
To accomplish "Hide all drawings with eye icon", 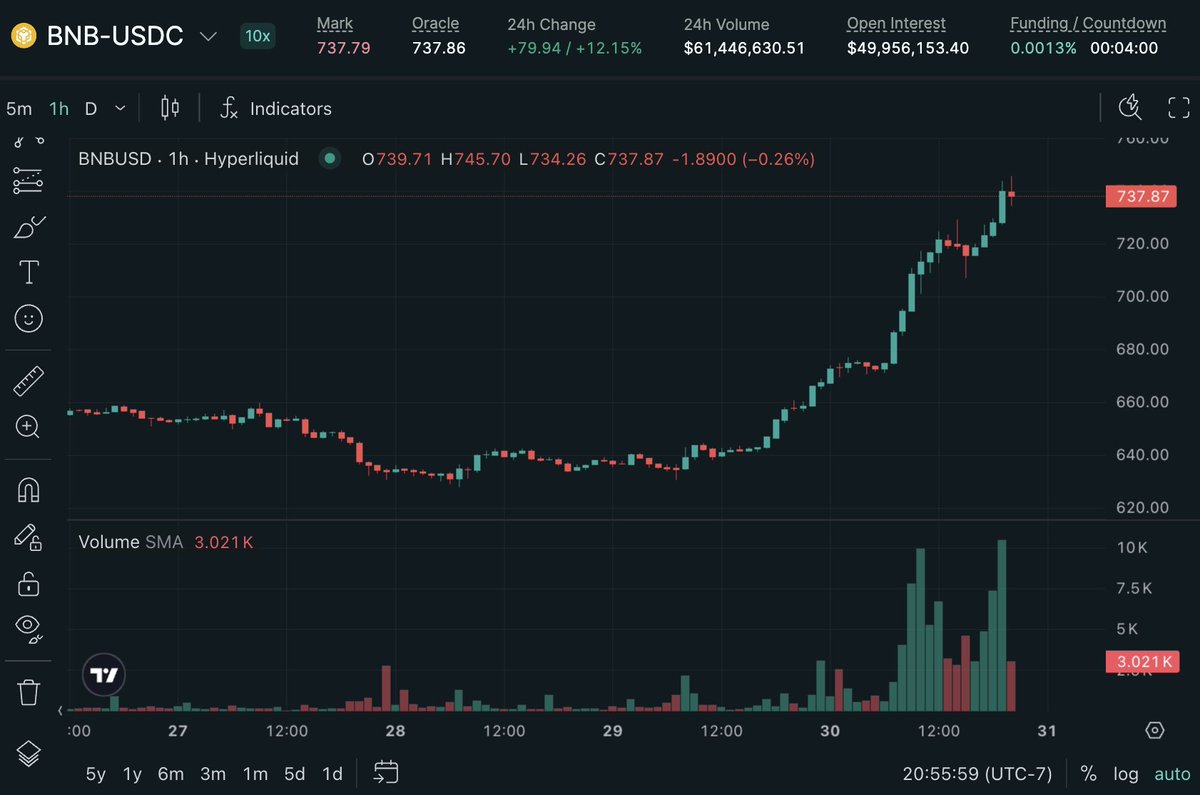I will point(29,628).
